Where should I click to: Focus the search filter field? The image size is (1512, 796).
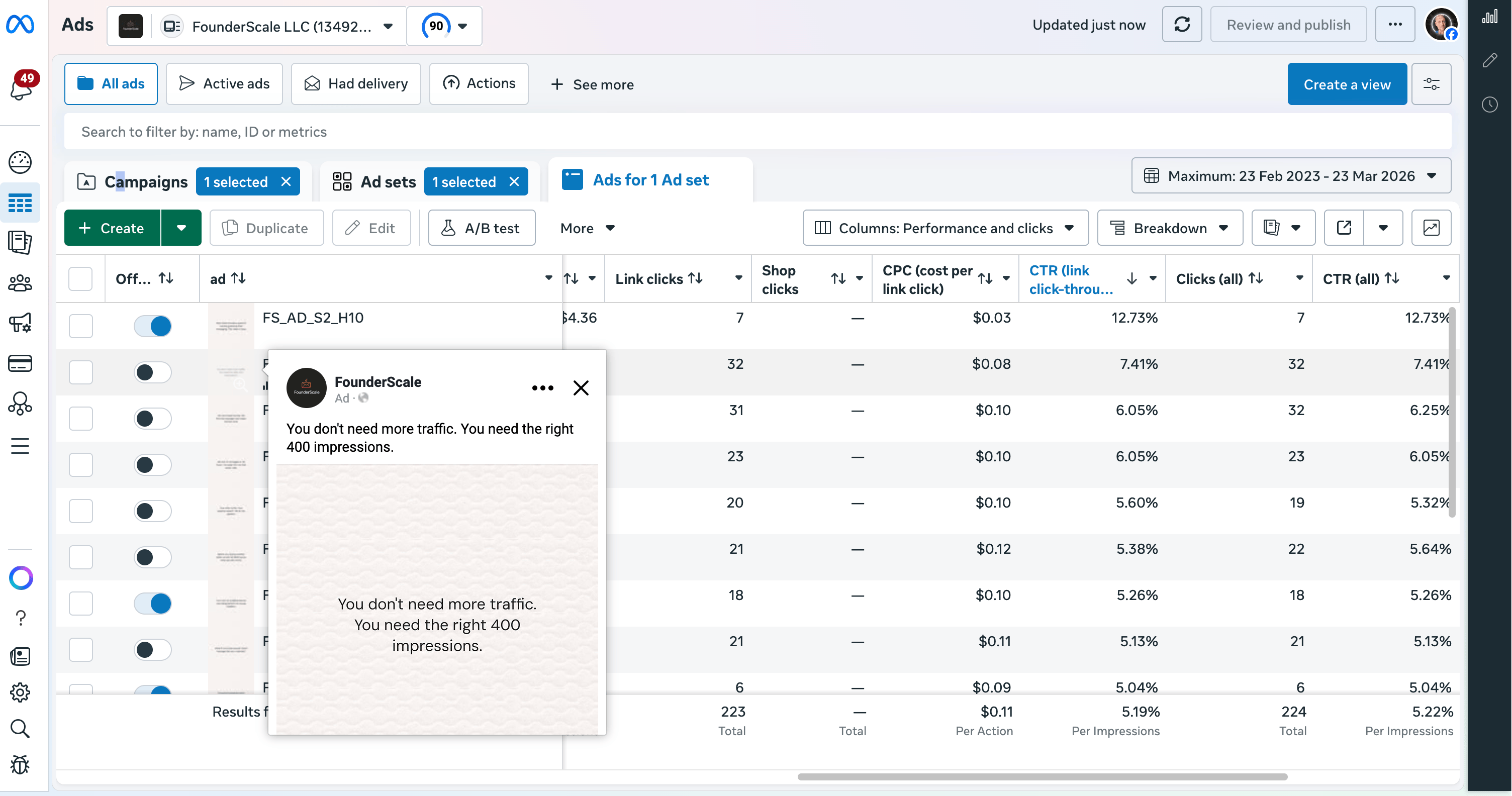coord(758,132)
